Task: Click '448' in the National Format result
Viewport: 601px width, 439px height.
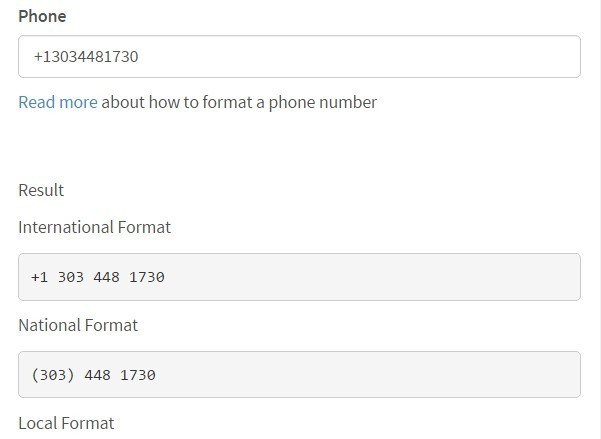Action: 97,375
